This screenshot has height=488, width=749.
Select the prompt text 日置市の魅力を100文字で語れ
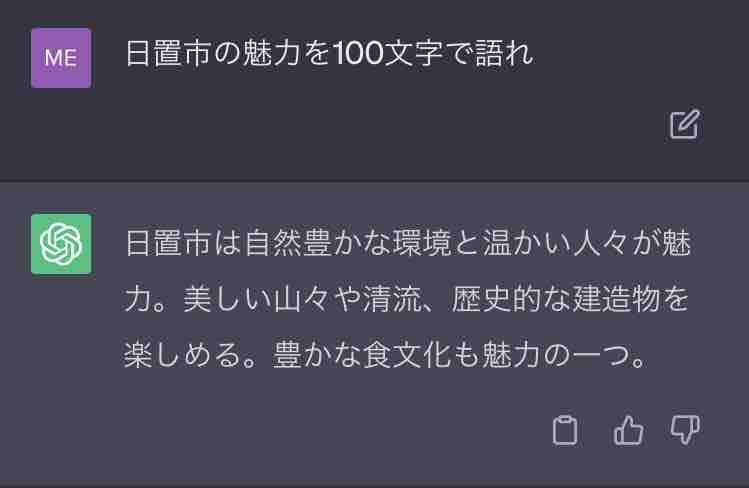pyautogui.click(x=330, y=53)
